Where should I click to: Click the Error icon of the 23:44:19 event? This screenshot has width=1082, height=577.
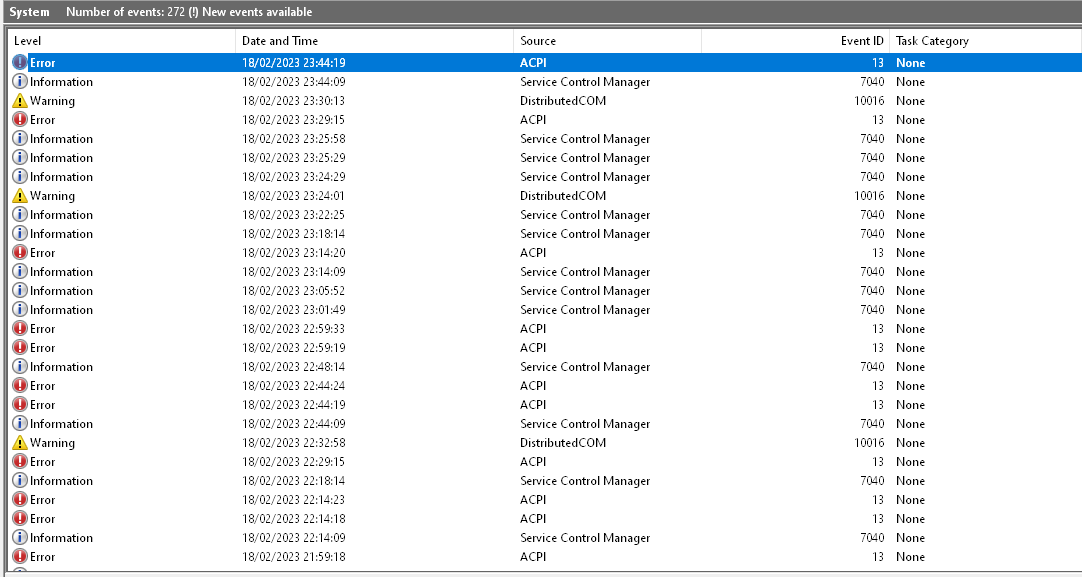click(x=20, y=63)
